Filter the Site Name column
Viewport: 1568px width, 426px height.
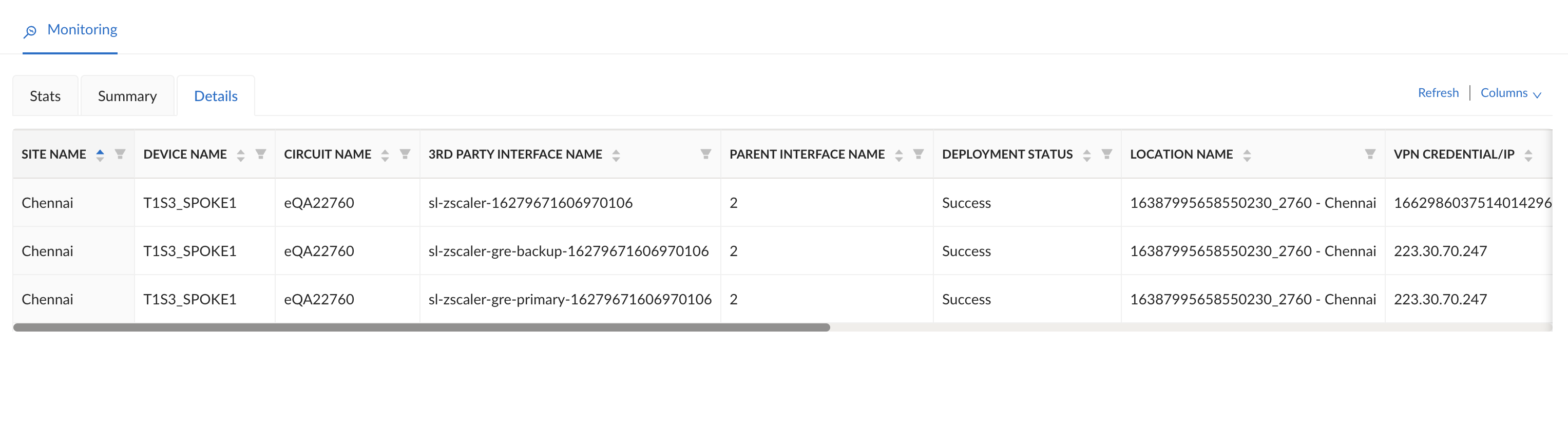[120, 154]
